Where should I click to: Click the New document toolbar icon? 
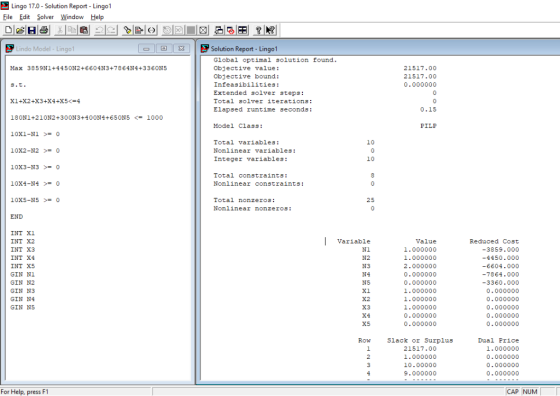coord(8,30)
